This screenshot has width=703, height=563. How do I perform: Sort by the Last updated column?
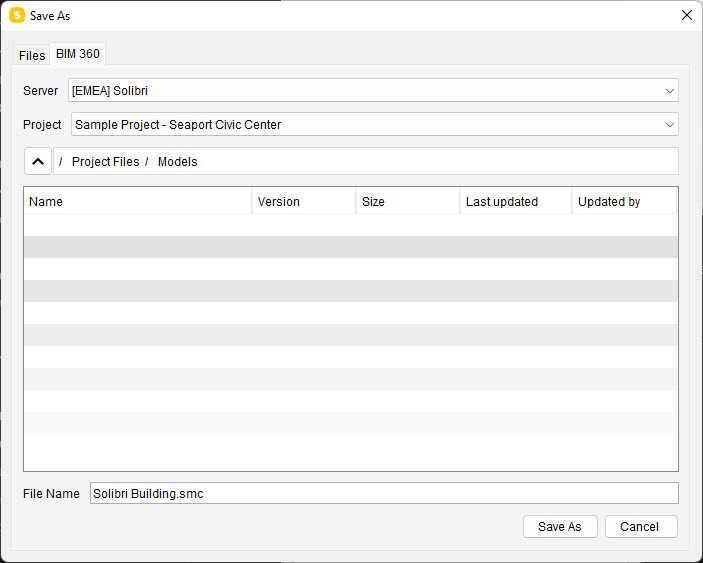click(515, 202)
